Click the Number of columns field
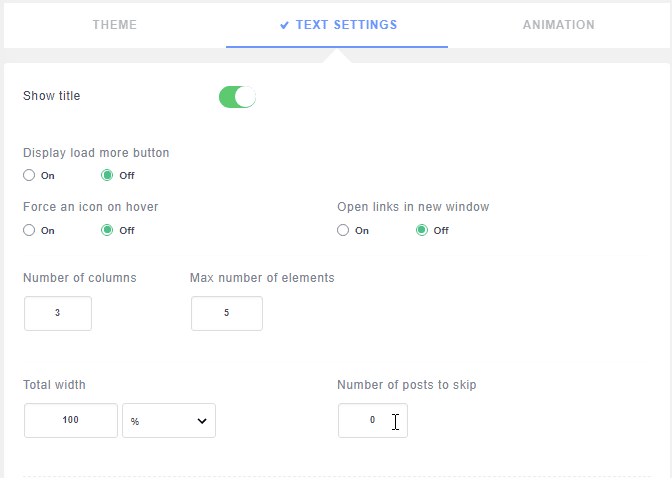This screenshot has height=478, width=672. click(58, 313)
